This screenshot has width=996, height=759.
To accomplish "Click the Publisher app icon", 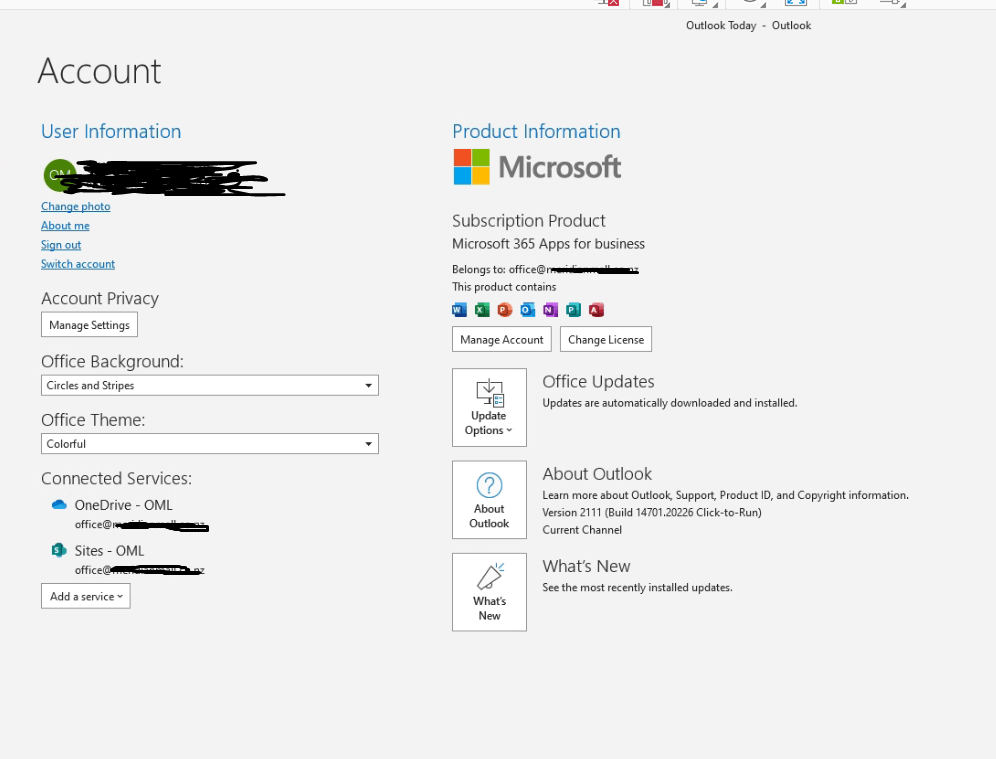I will coord(573,310).
